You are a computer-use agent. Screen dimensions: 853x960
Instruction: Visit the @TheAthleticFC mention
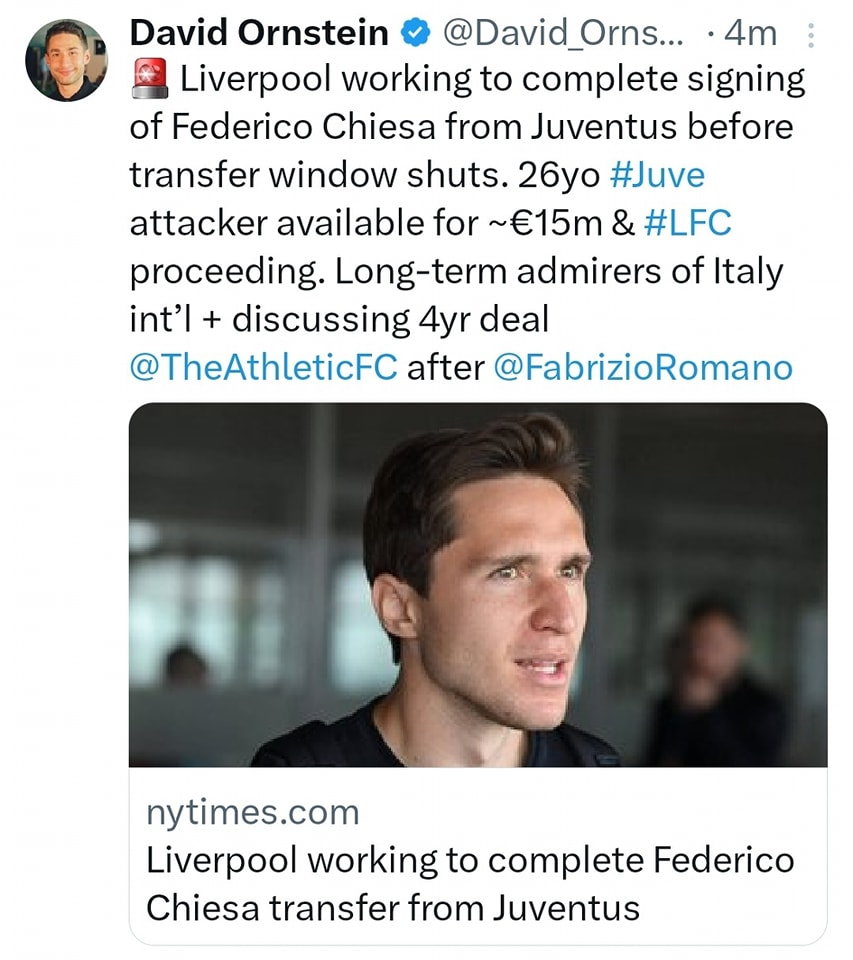coord(262,367)
